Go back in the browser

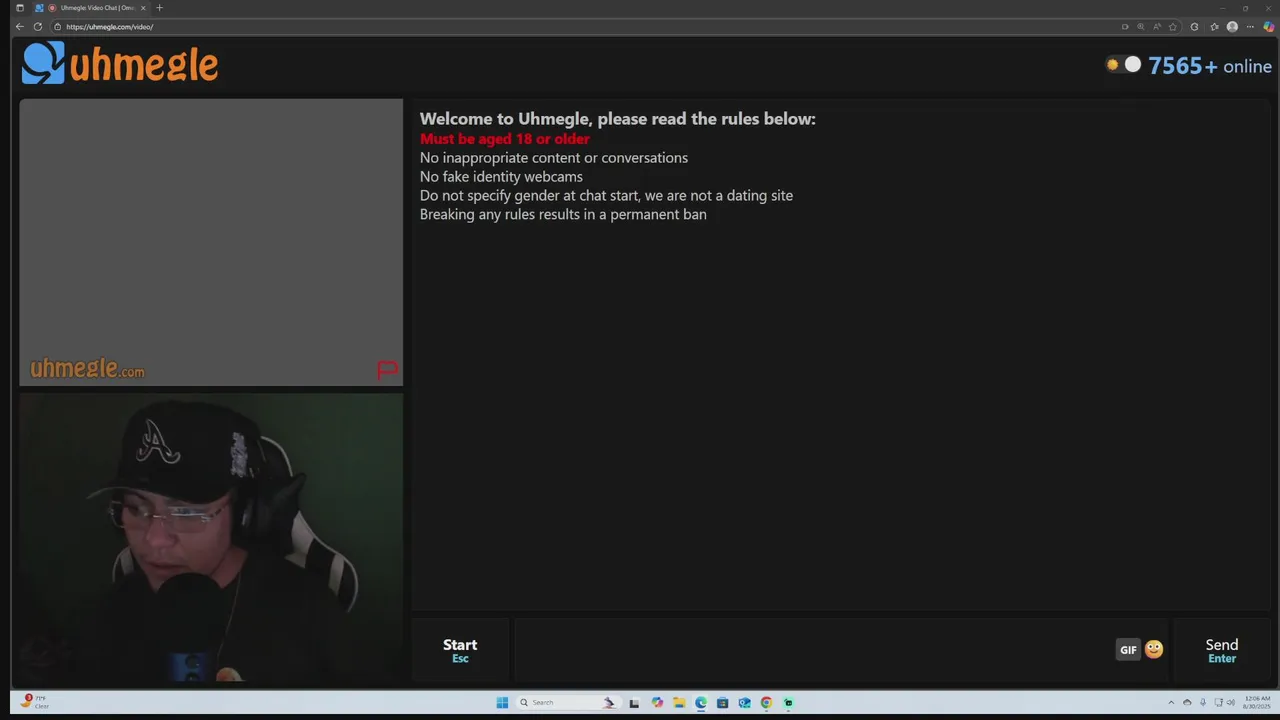[19, 27]
